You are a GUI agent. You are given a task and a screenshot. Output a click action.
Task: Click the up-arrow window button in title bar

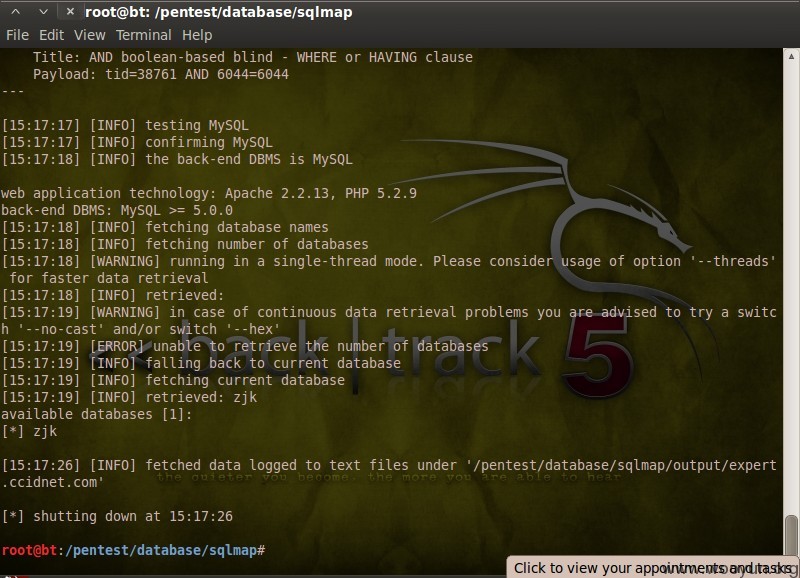16,11
